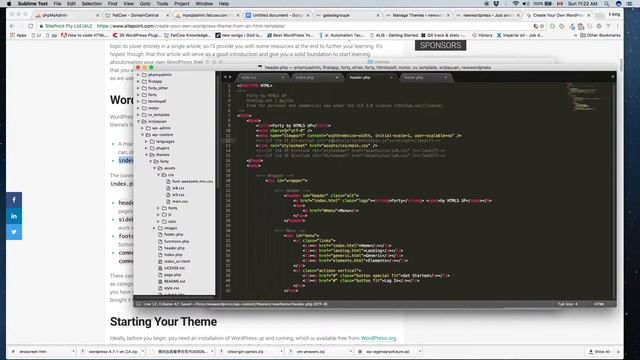Image resolution: width=640 pixels, height=360 pixels.
Task: Switch to index.php editor tab
Action: (x=316, y=78)
